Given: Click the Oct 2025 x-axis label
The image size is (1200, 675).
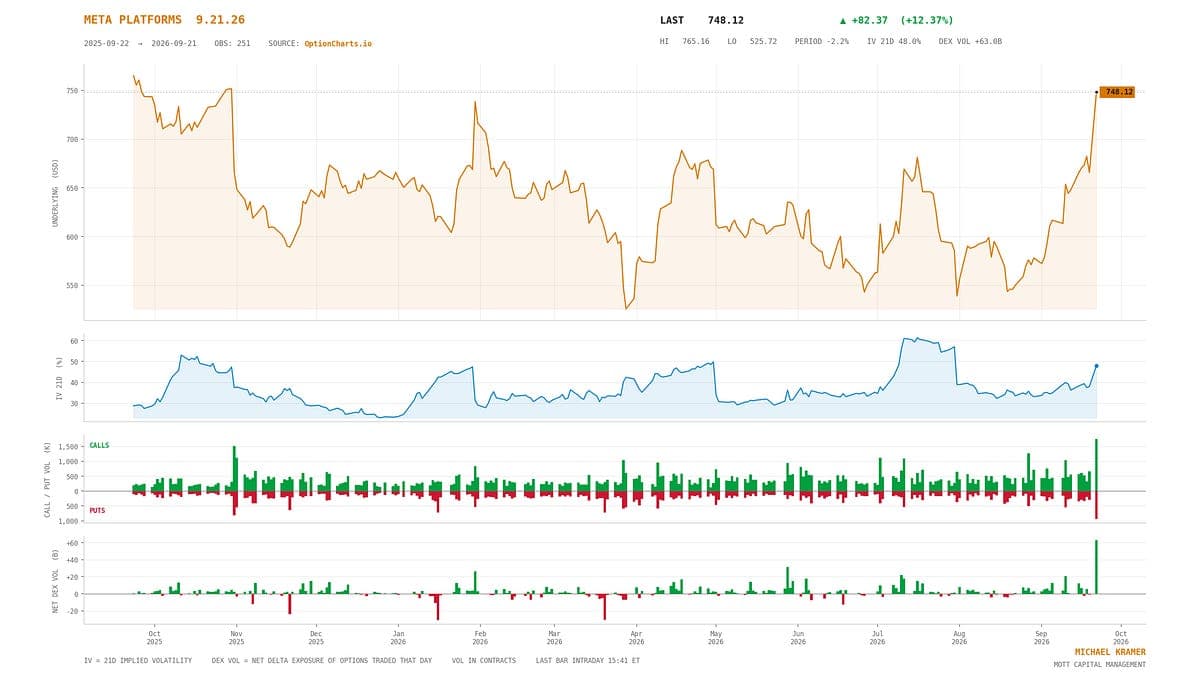Looking at the screenshot, I should click(x=154, y=637).
